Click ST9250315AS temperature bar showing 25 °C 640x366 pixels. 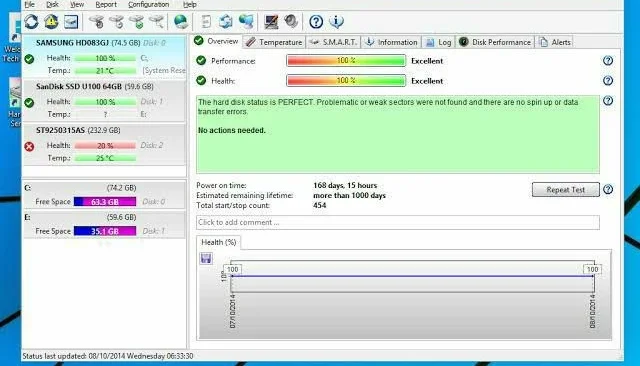coord(105,158)
